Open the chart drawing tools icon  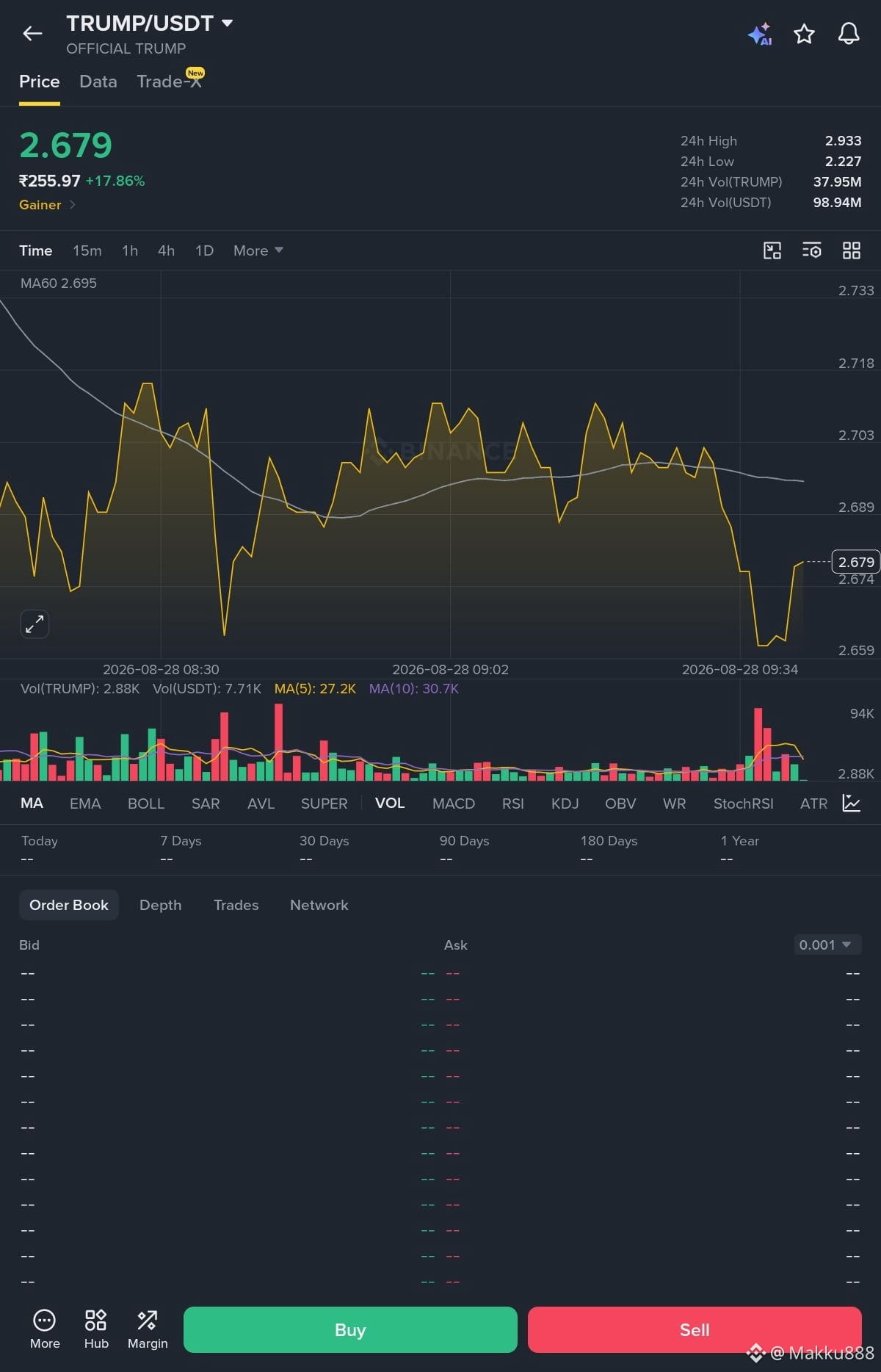(x=772, y=250)
